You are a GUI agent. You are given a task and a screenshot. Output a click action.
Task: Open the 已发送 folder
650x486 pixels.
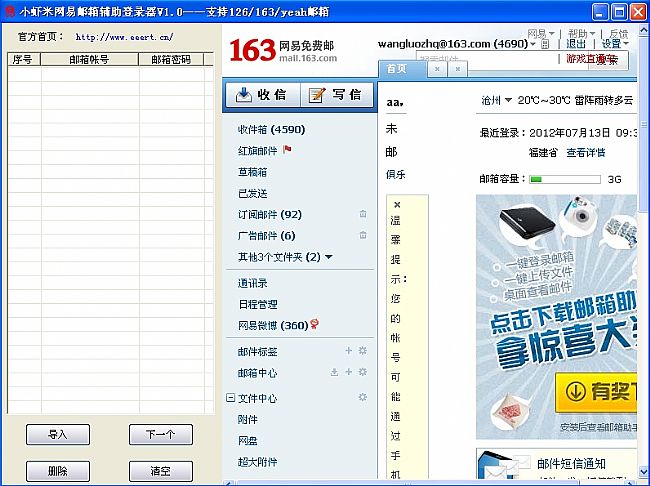(252, 193)
